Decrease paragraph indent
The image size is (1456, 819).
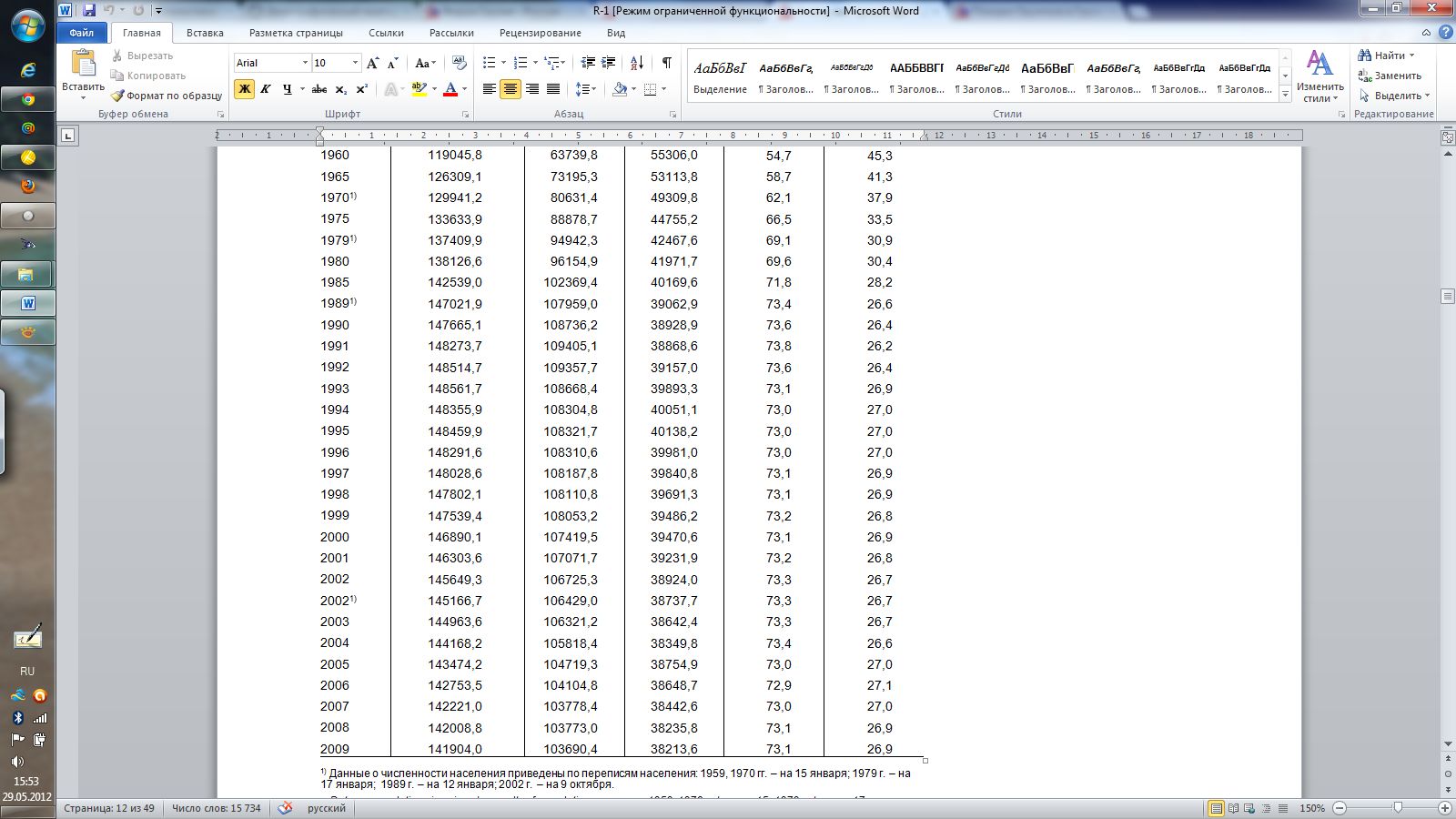pyautogui.click(x=588, y=63)
